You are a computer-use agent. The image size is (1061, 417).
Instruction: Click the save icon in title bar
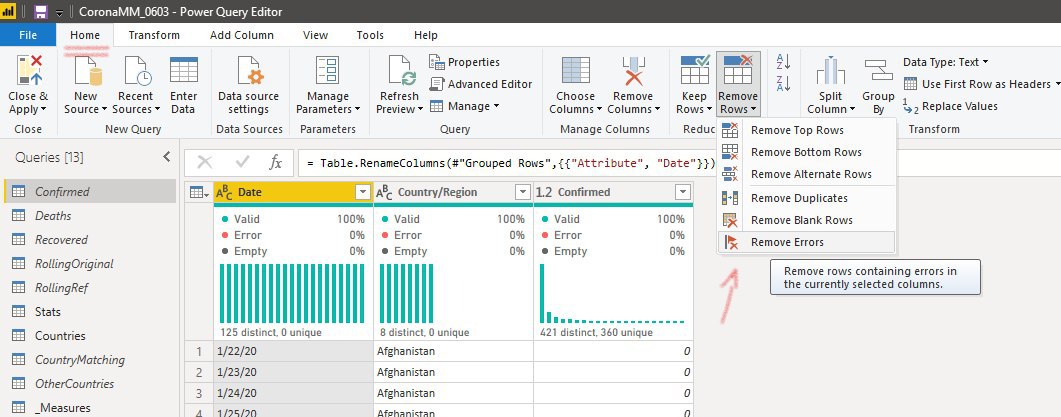[41, 12]
